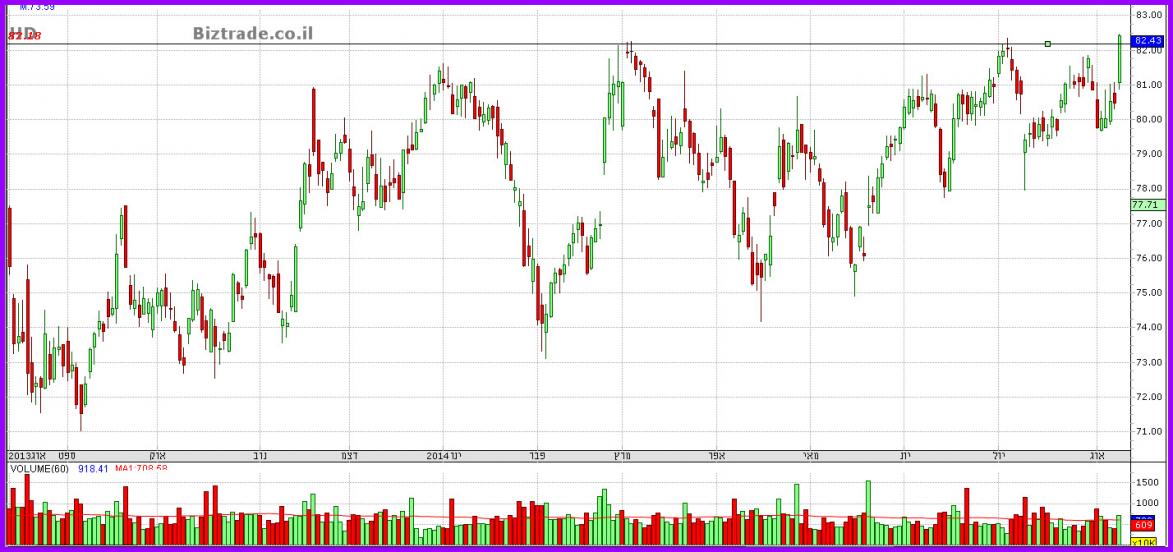Click the מאי month on the time axis
Screen dimensions: 1173x552
click(x=810, y=454)
